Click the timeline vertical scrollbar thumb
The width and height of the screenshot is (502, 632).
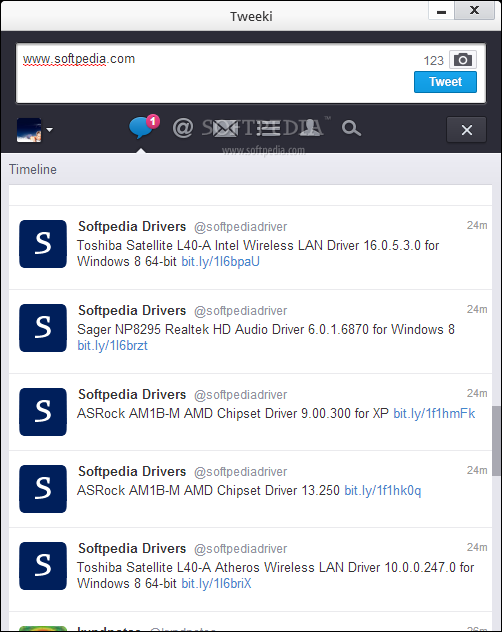pyautogui.click(x=496, y=441)
